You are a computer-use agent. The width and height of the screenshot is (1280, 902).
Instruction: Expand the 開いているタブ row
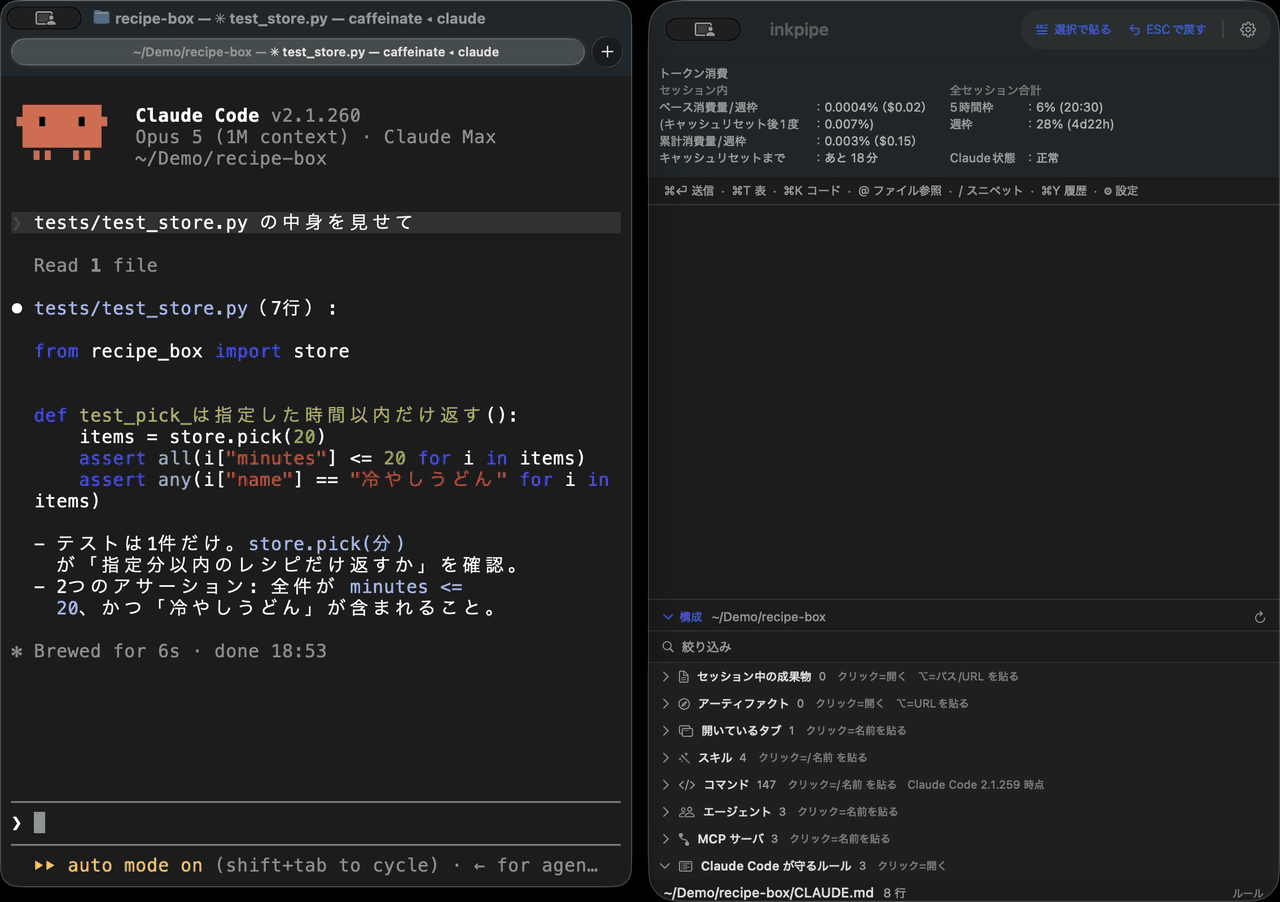point(666,731)
